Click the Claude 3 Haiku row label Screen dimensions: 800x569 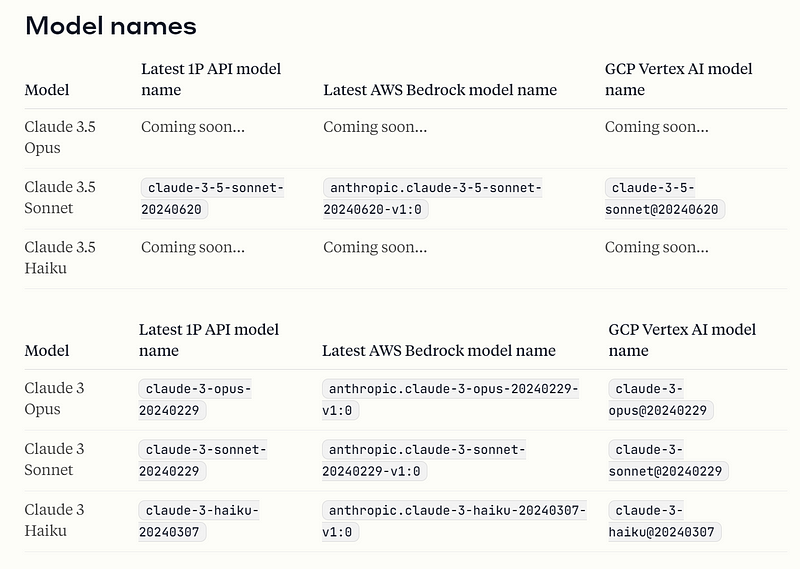(55, 520)
